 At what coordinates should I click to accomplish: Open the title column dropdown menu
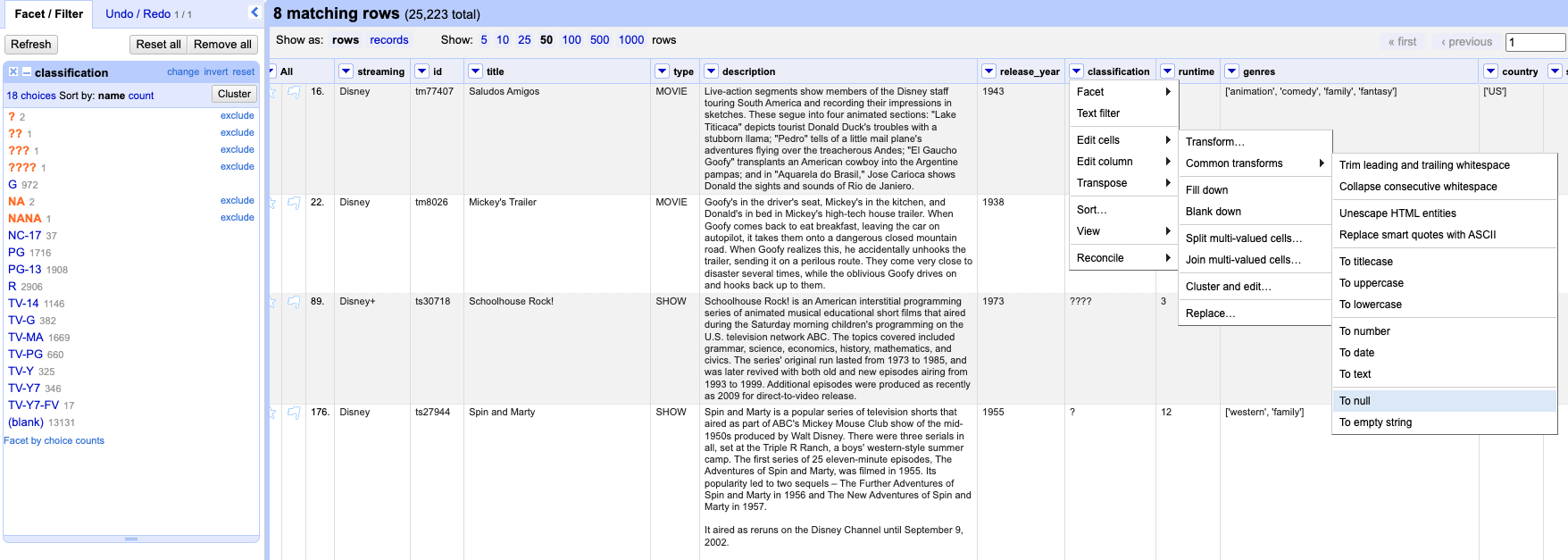(476, 71)
